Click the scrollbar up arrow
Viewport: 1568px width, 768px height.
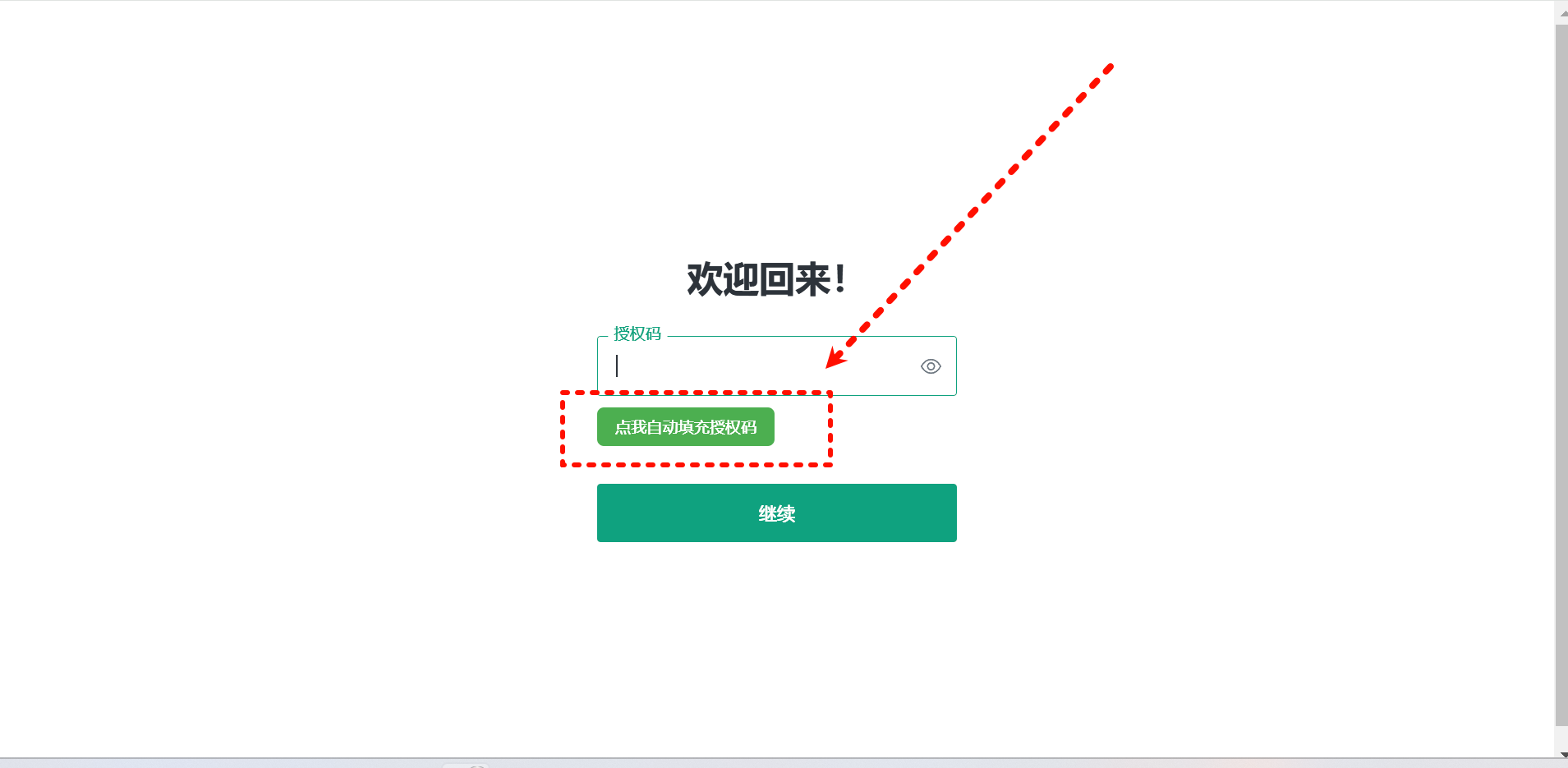1561,12
